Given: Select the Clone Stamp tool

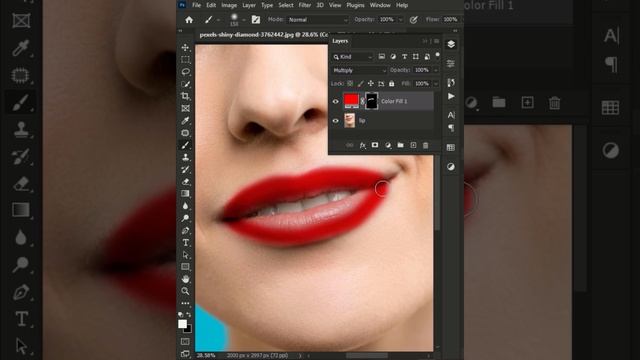Looking at the screenshot, I should (x=185, y=157).
